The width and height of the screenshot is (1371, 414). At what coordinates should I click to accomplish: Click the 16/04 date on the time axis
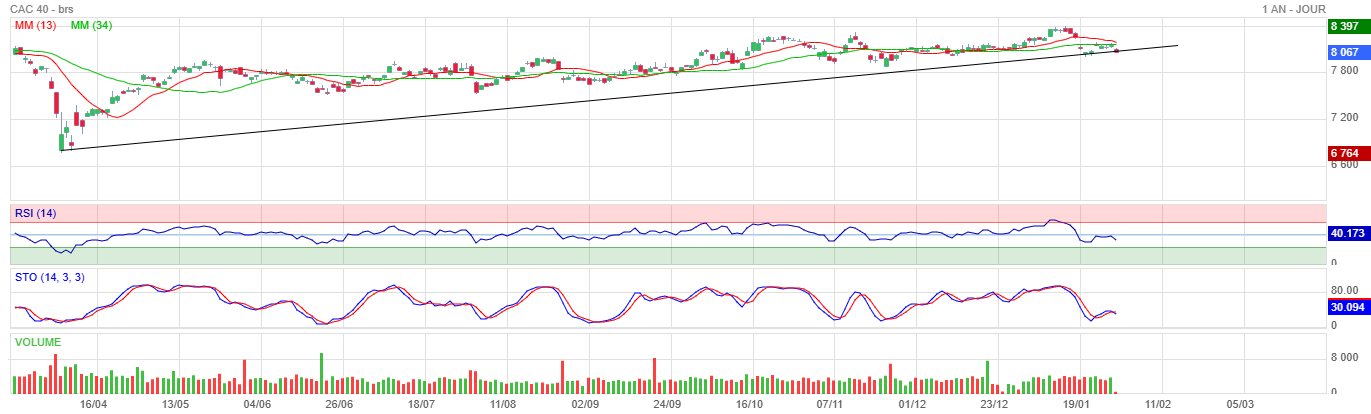93,405
